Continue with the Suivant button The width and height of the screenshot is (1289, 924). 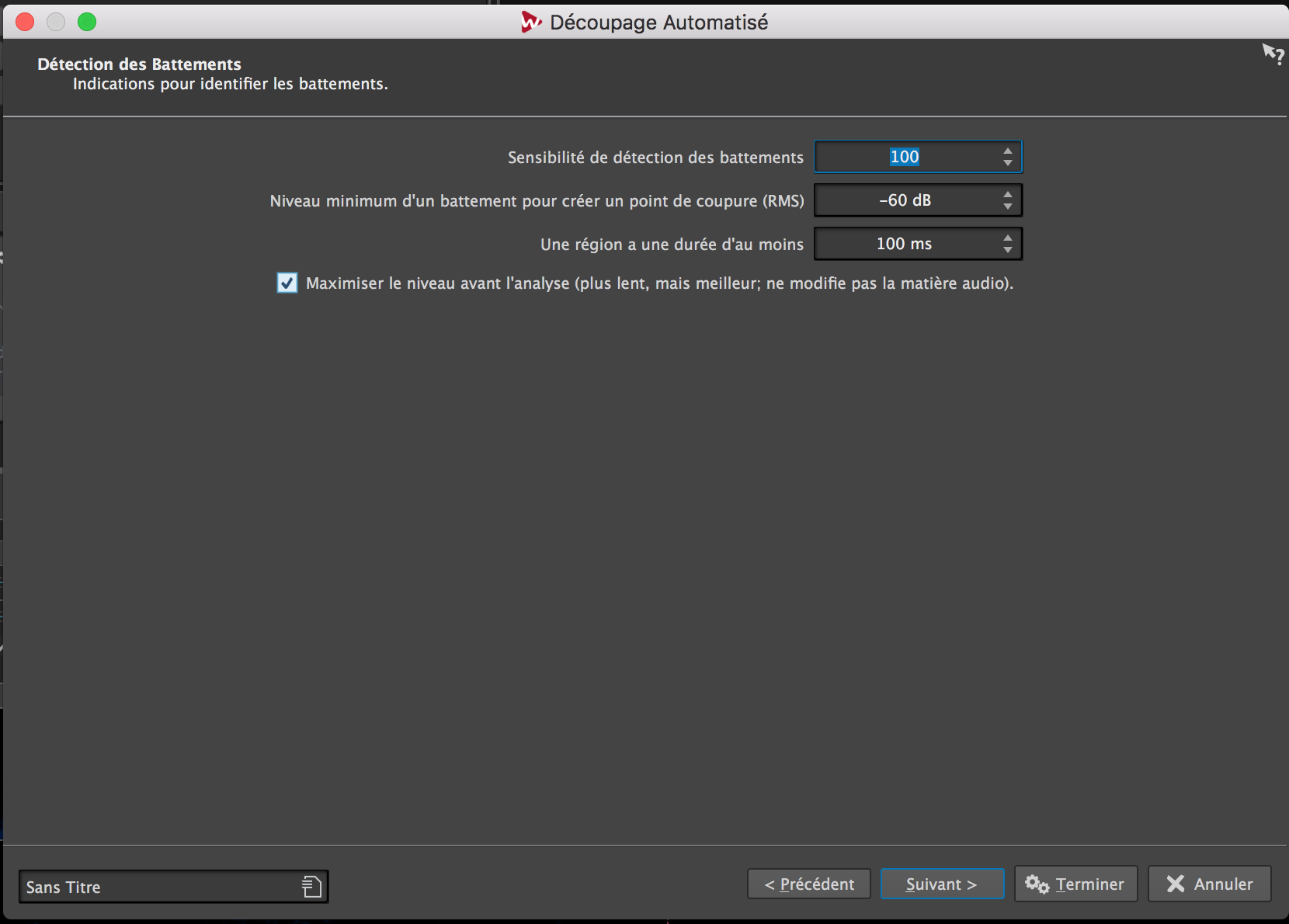coord(942,884)
